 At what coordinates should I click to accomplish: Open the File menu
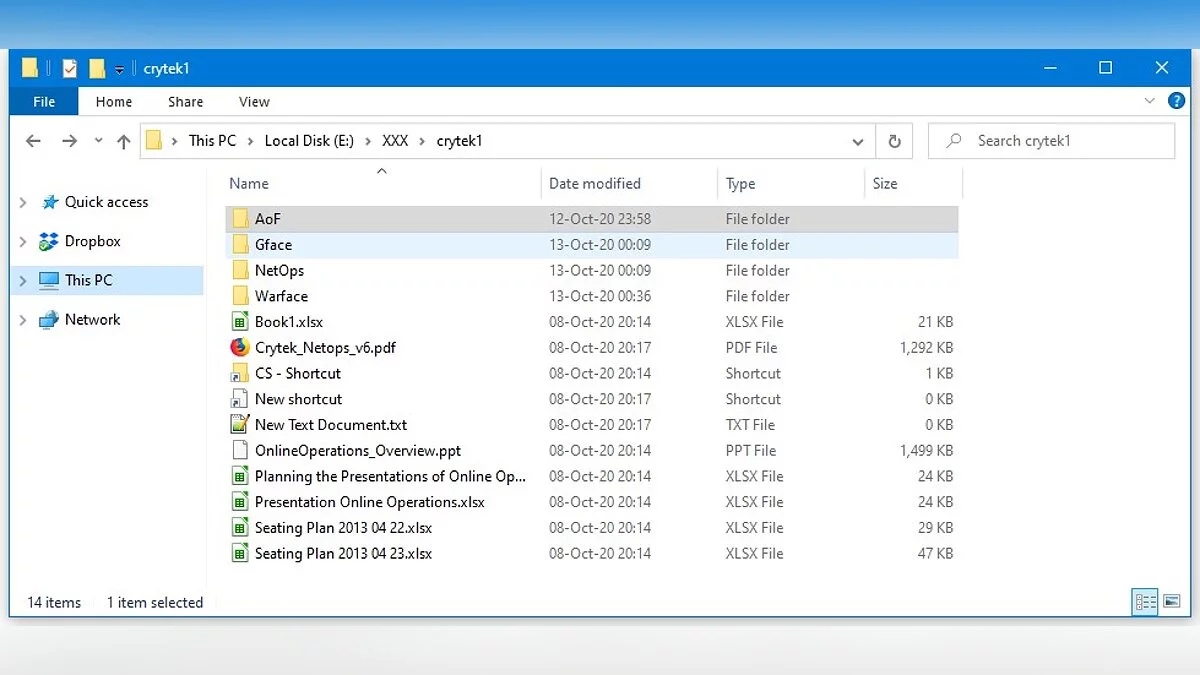[x=44, y=101]
